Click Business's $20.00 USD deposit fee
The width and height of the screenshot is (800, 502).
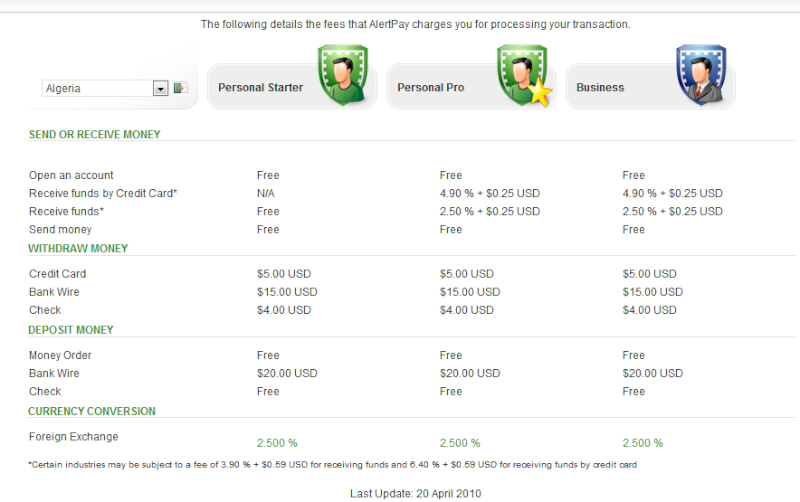(x=653, y=373)
